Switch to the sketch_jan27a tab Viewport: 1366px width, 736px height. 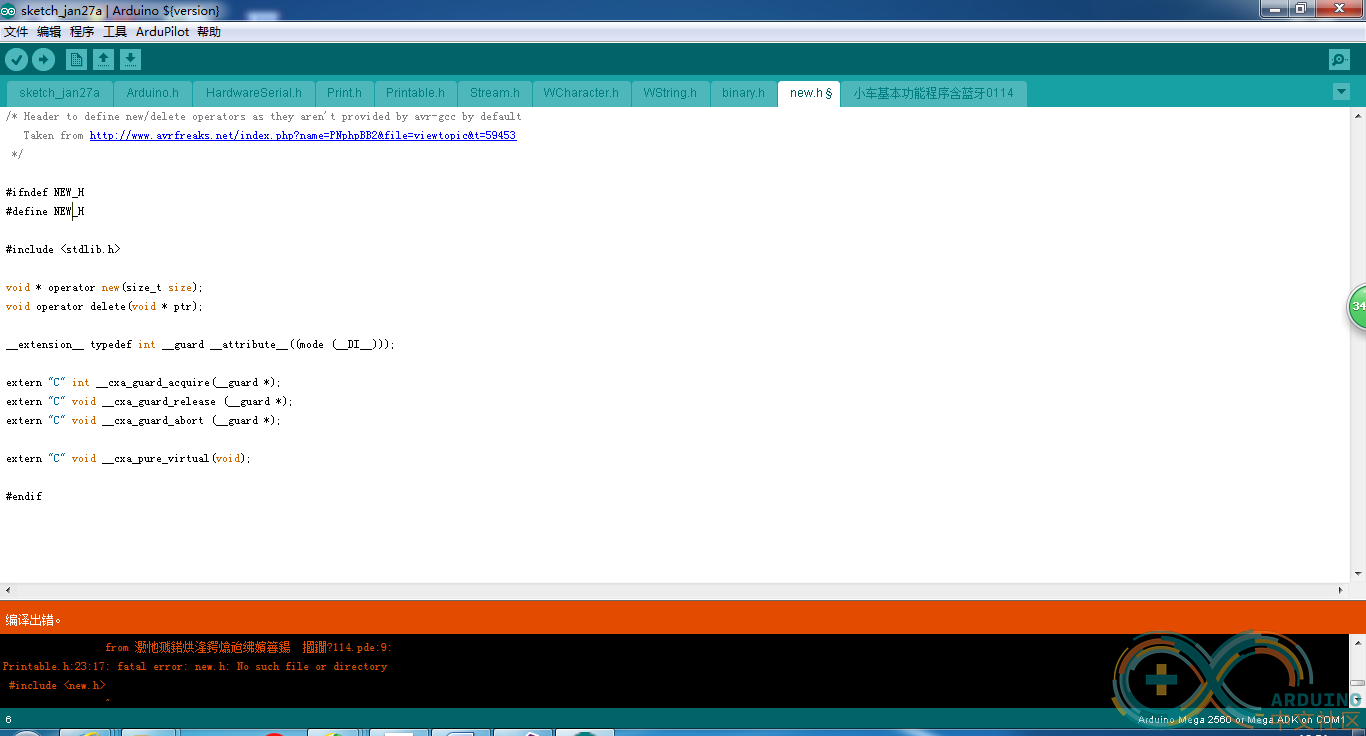pos(59,93)
